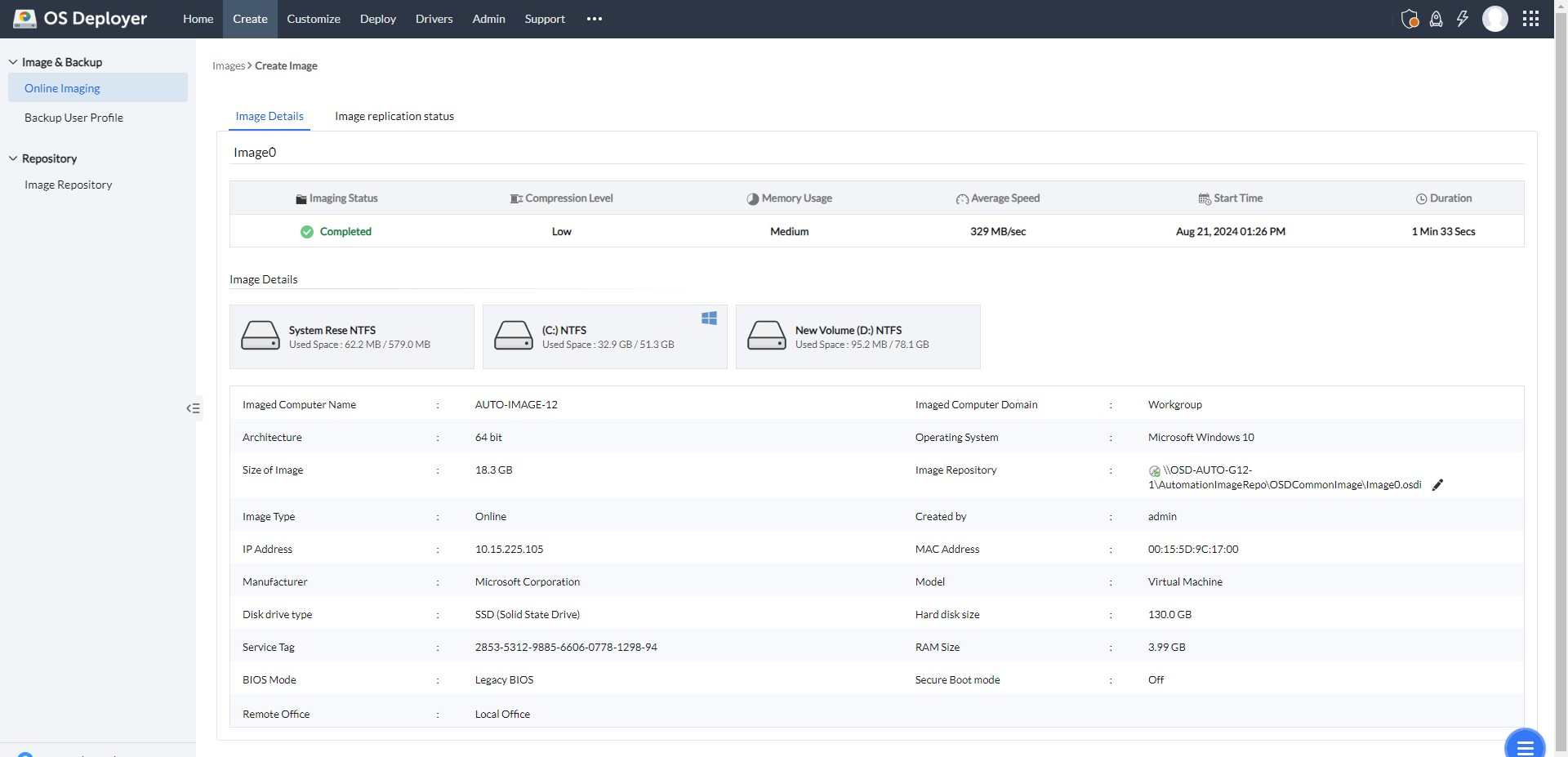Screen dimensions: 1568x757
Task: Click the Completed imaging status checkmark
Action: click(307, 232)
